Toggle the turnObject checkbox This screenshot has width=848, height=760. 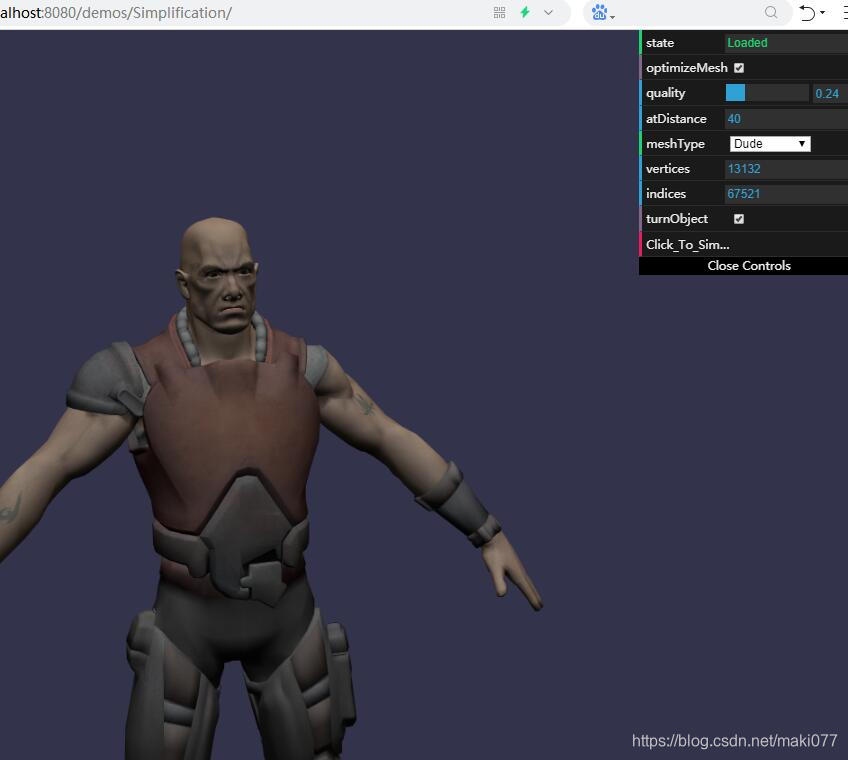pyautogui.click(x=739, y=219)
